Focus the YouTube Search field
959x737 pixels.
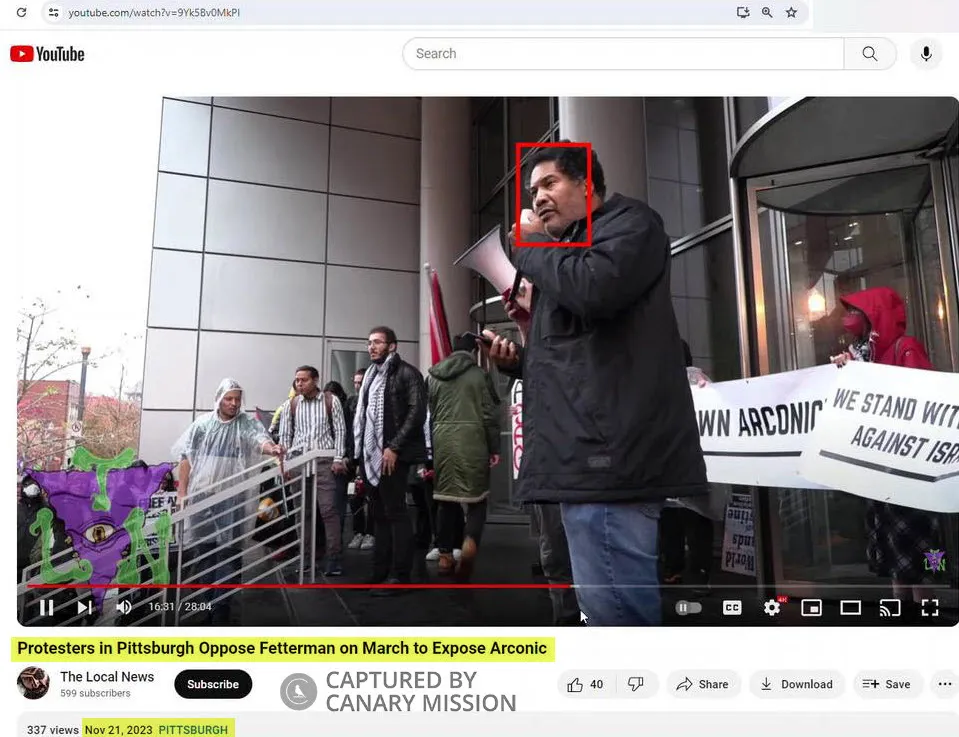(x=623, y=54)
